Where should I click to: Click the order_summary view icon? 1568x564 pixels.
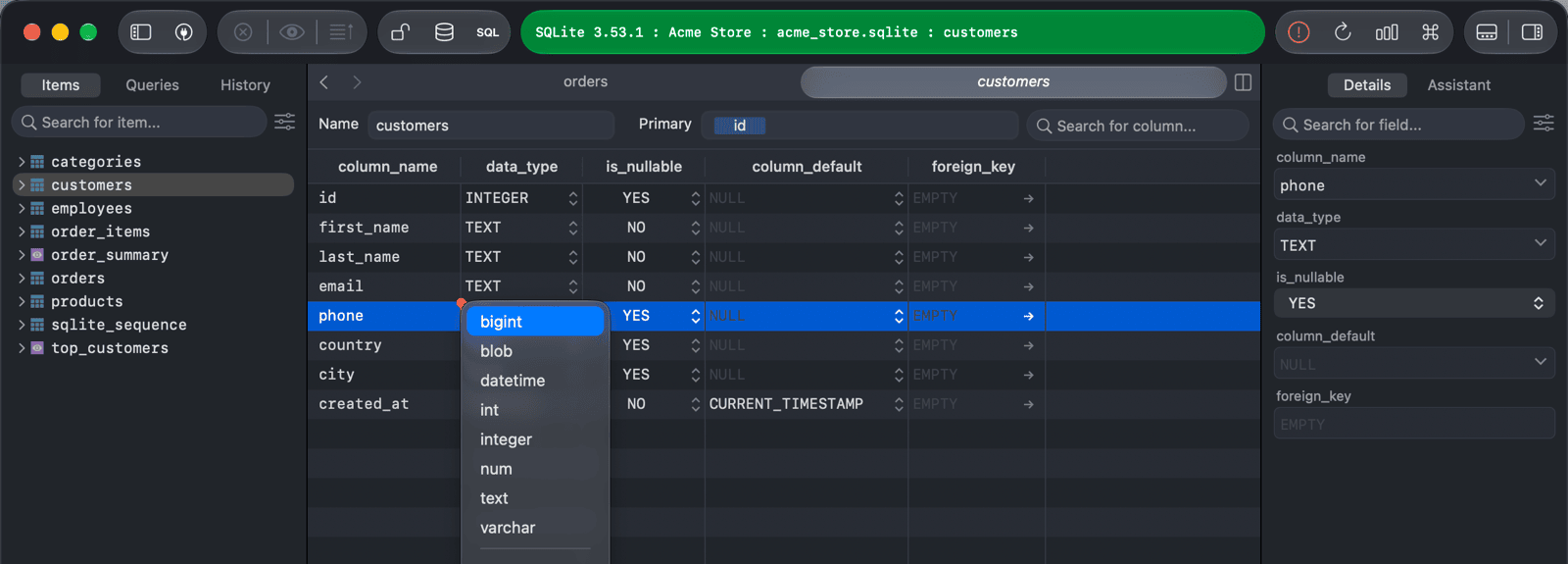click(x=37, y=255)
